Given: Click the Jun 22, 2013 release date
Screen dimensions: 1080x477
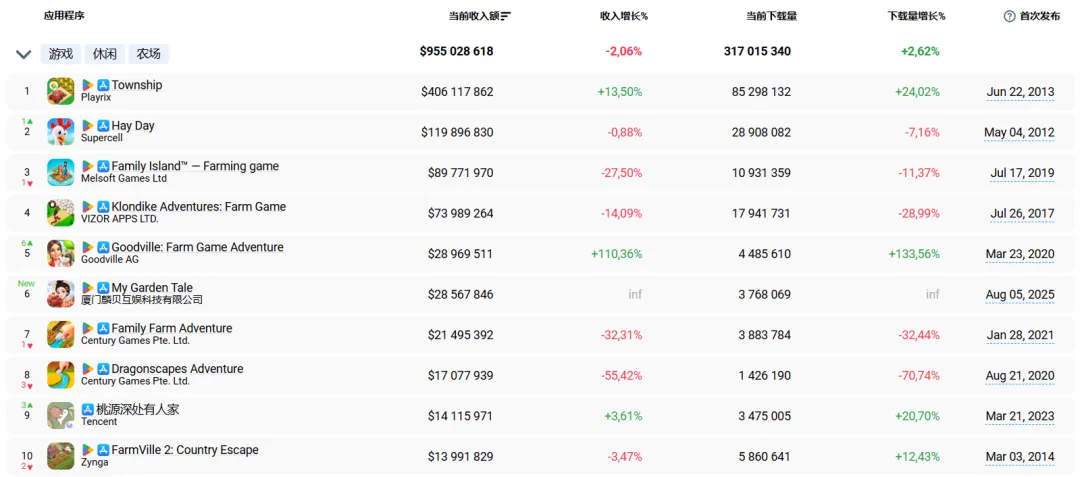Looking at the screenshot, I should pyautogui.click(x=1020, y=92).
